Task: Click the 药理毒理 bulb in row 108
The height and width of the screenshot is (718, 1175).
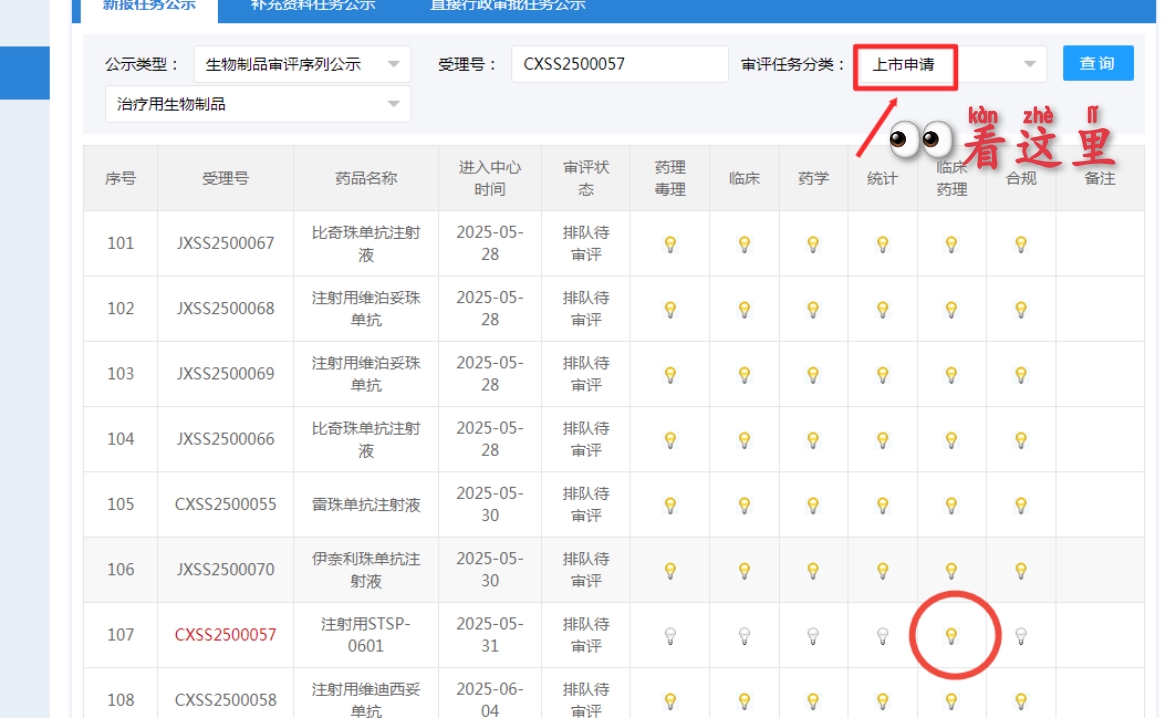Action: [x=670, y=701]
